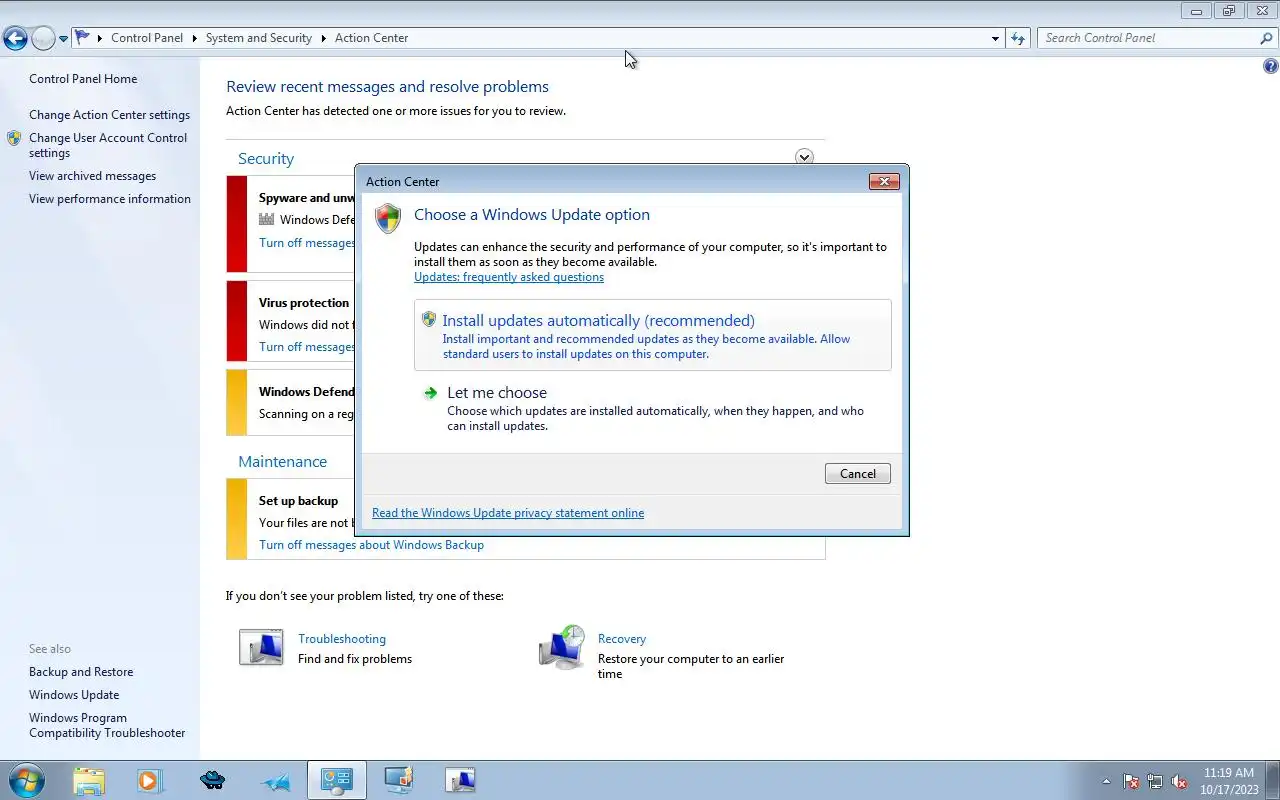The width and height of the screenshot is (1280, 800).
Task: Click Control Panel in the breadcrumb
Action: coord(147,38)
